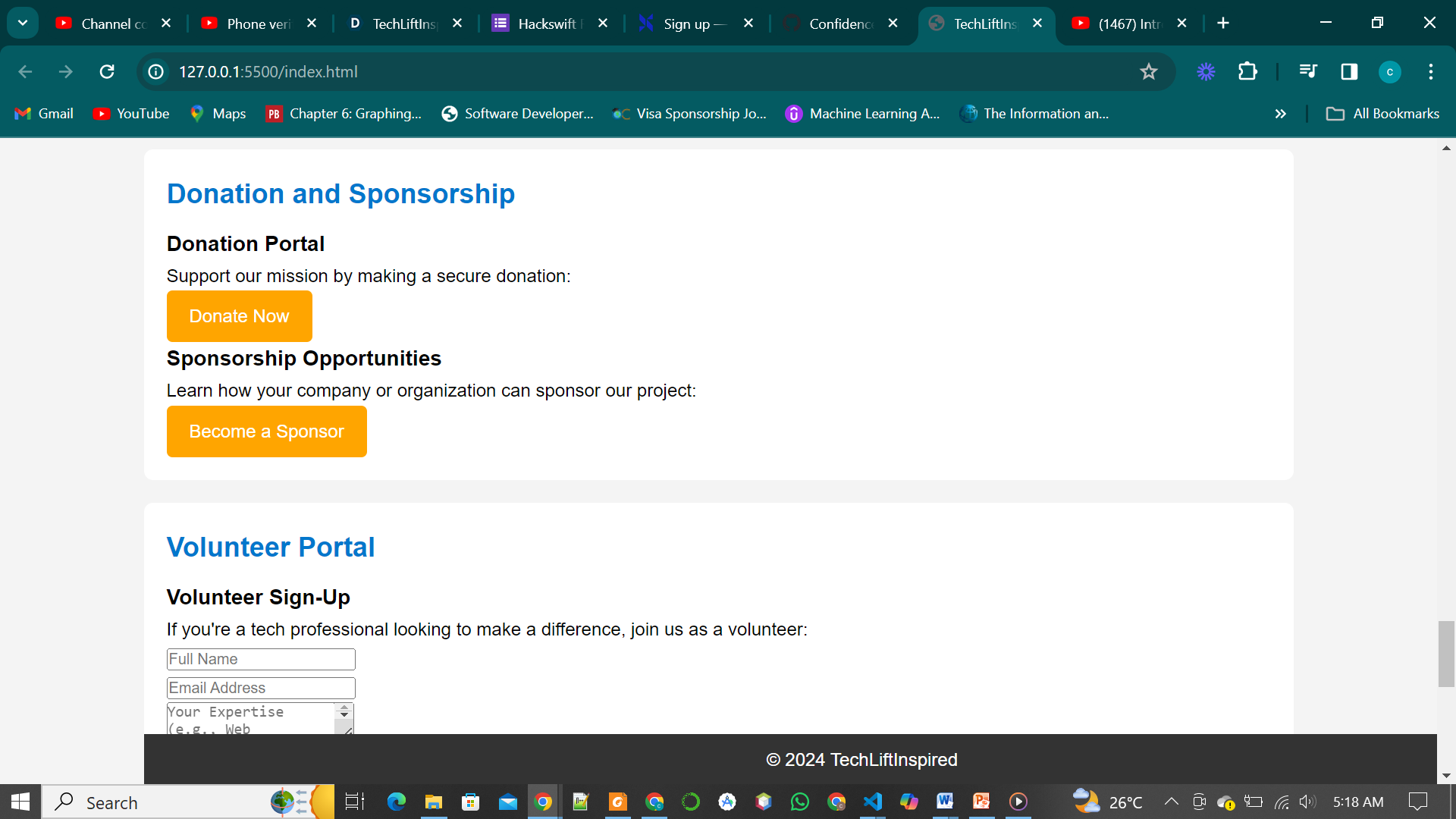1456x819 pixels.
Task: Open the Extensions puzzle icon
Action: [1247, 71]
